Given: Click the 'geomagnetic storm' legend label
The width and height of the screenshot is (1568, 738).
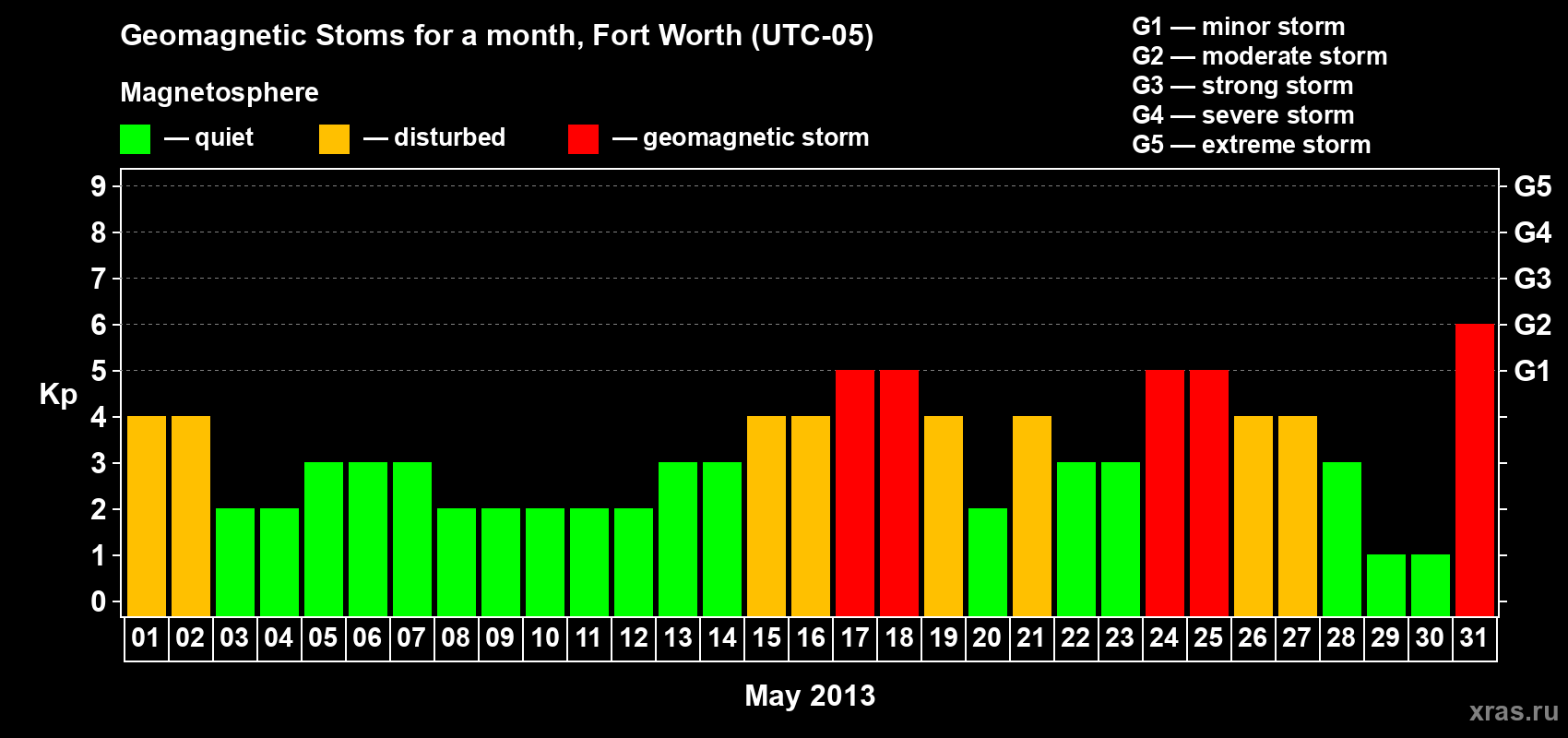Looking at the screenshot, I should 756,138.
